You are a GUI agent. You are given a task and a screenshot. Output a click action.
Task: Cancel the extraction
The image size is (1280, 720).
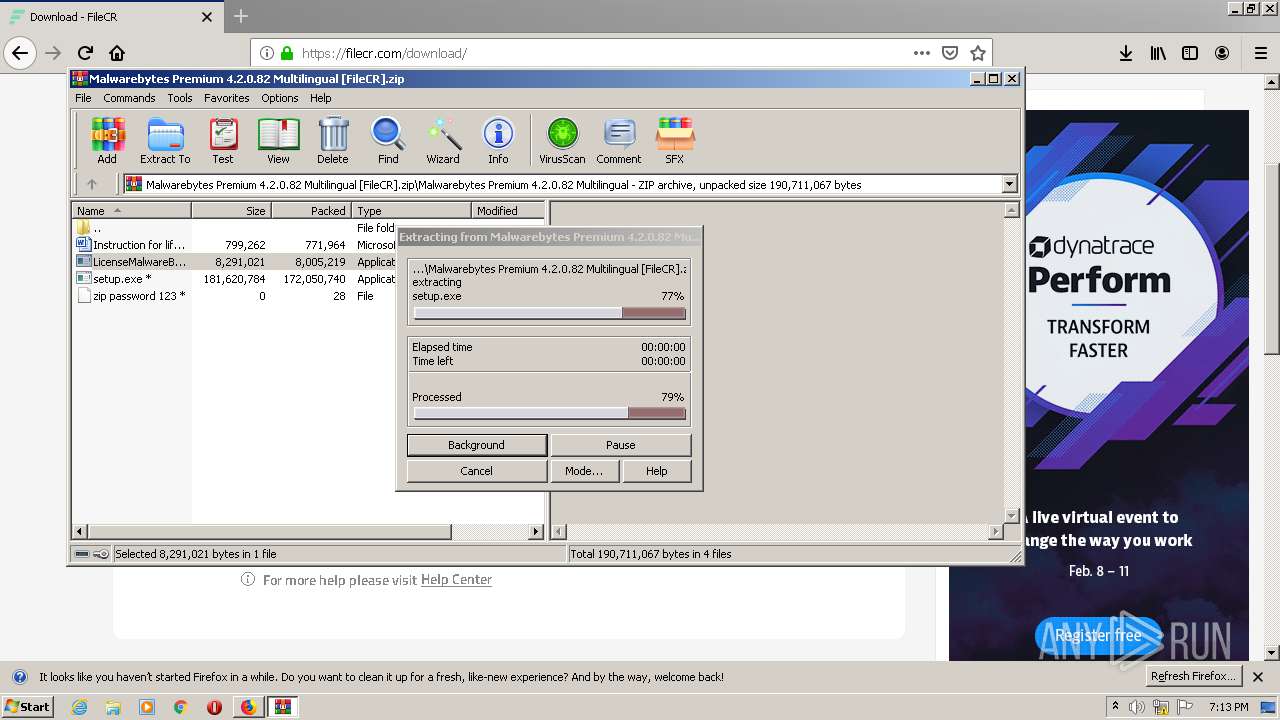pos(477,471)
